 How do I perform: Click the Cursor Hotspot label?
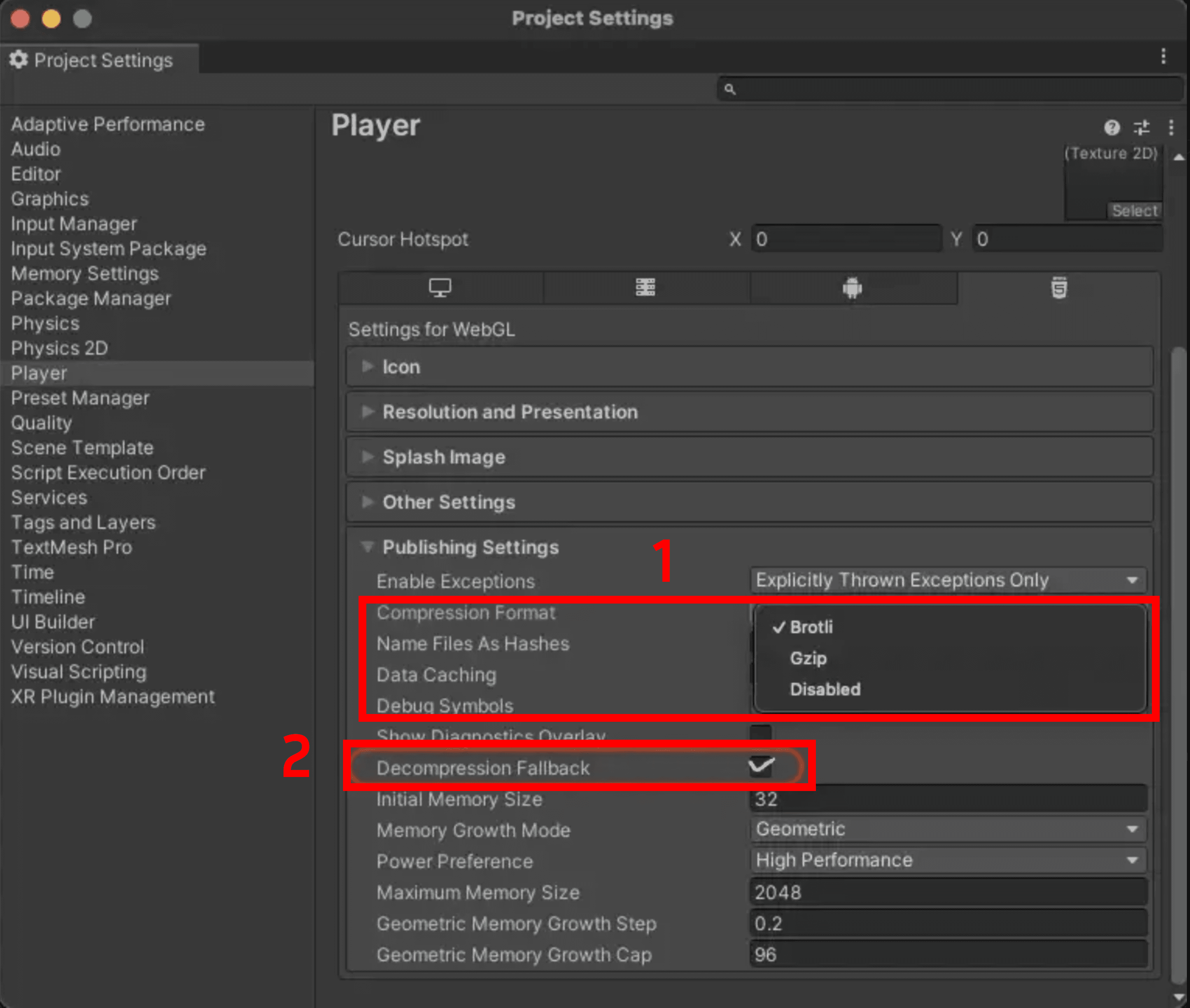(403, 239)
